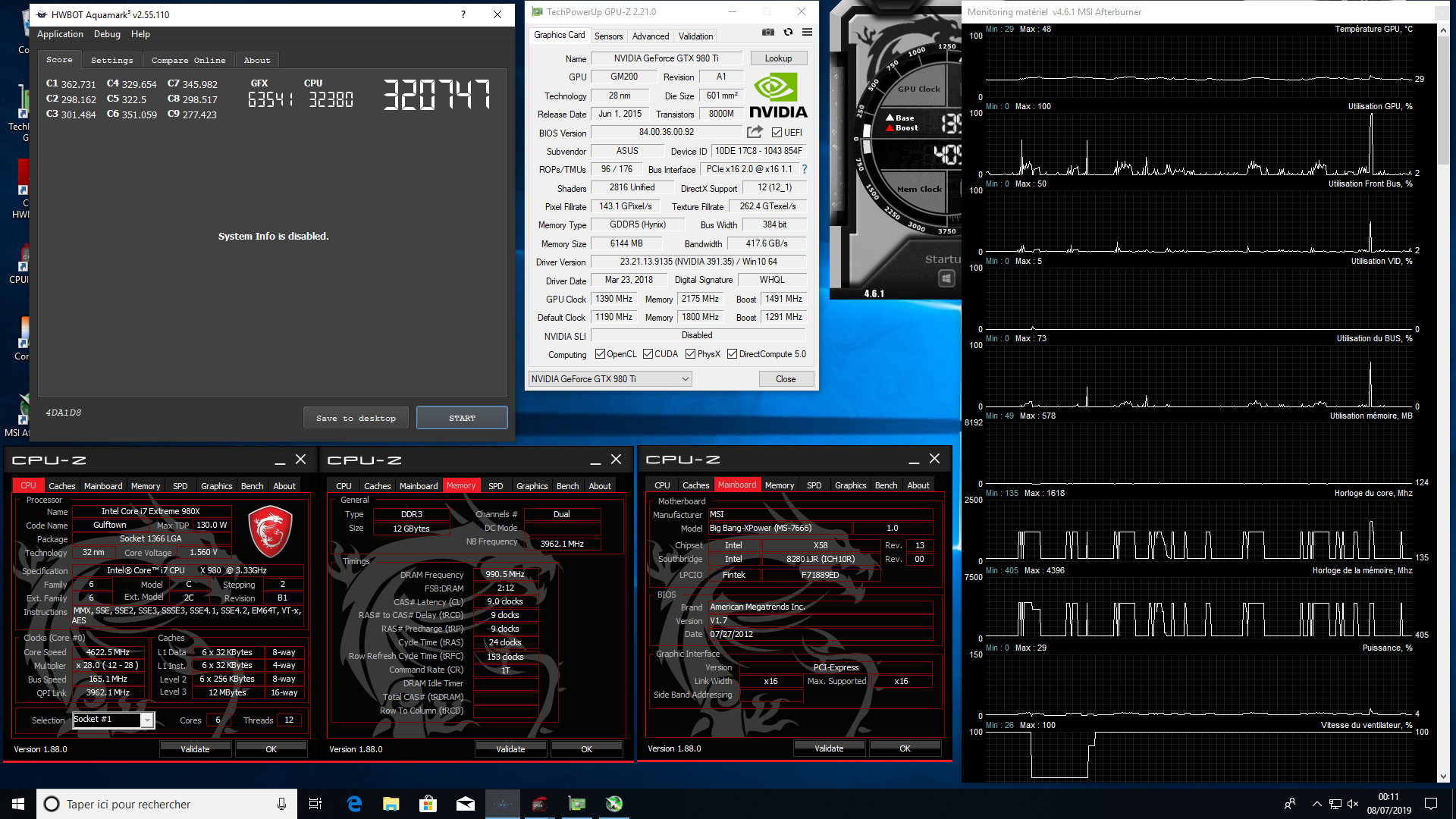Click Validate in the middle CPU-Z window
This screenshot has height=819, width=1456.
pyautogui.click(x=510, y=749)
